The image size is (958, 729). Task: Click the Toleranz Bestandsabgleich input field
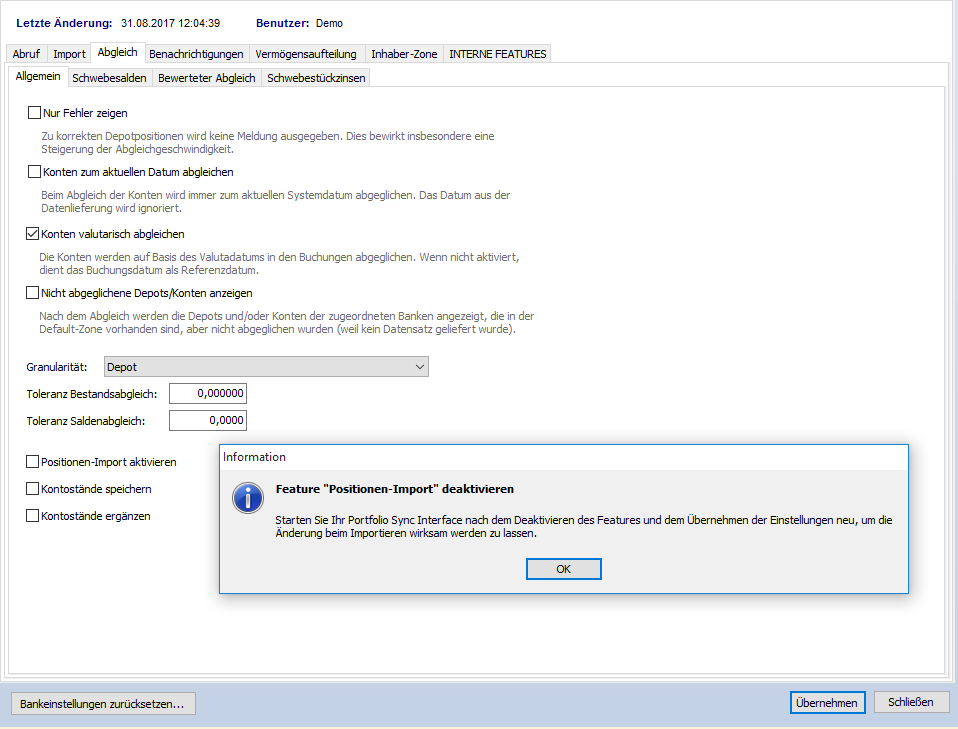tap(208, 394)
